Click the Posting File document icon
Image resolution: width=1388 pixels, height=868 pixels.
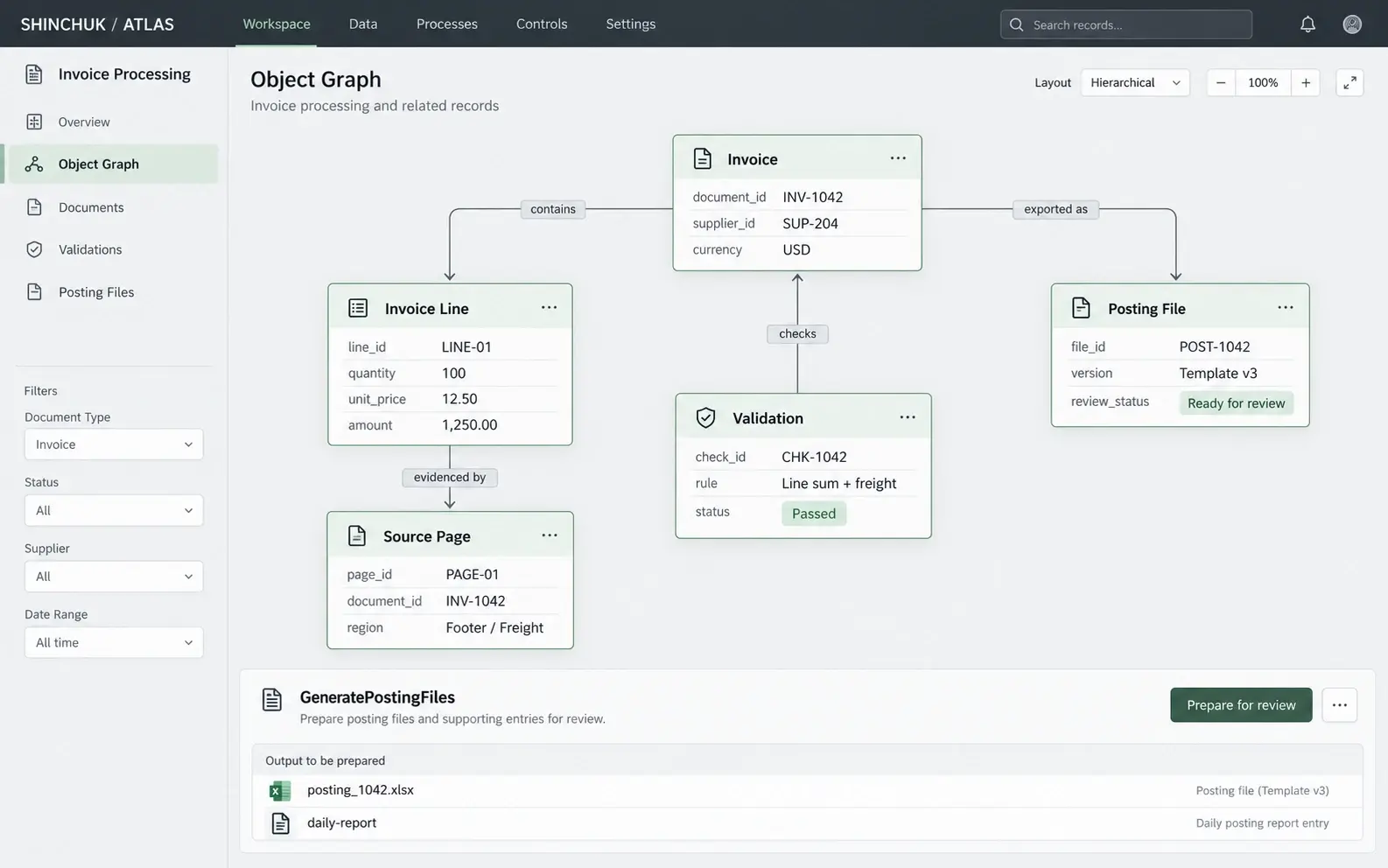[1081, 307]
